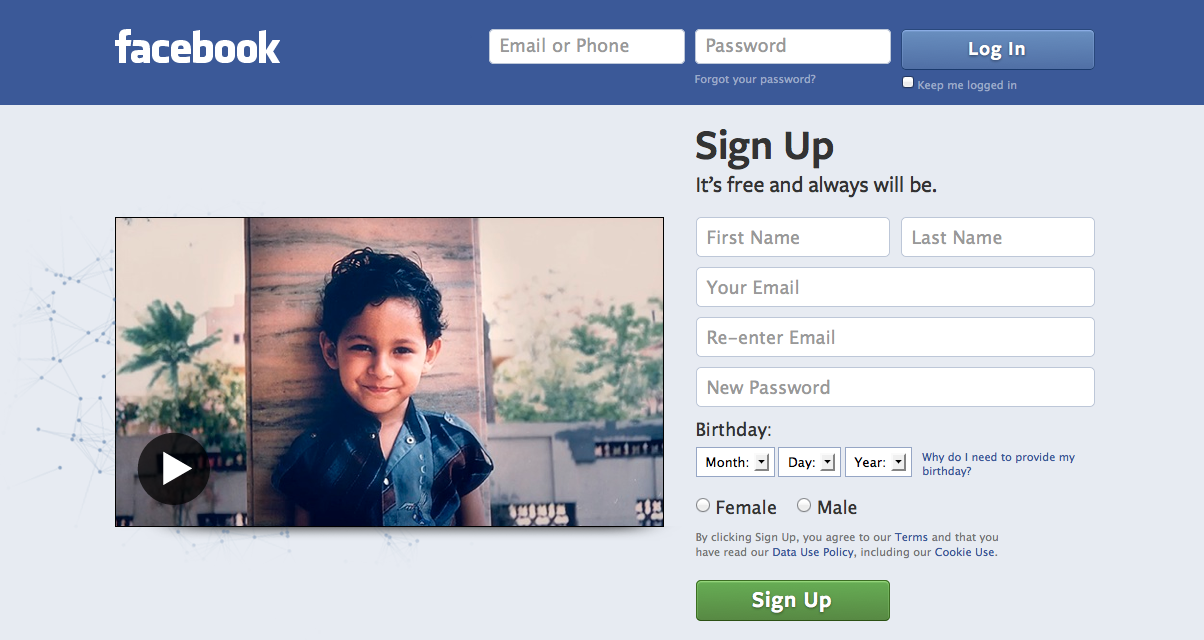
Task: Click into the Re-enter Email field
Action: coord(895,337)
